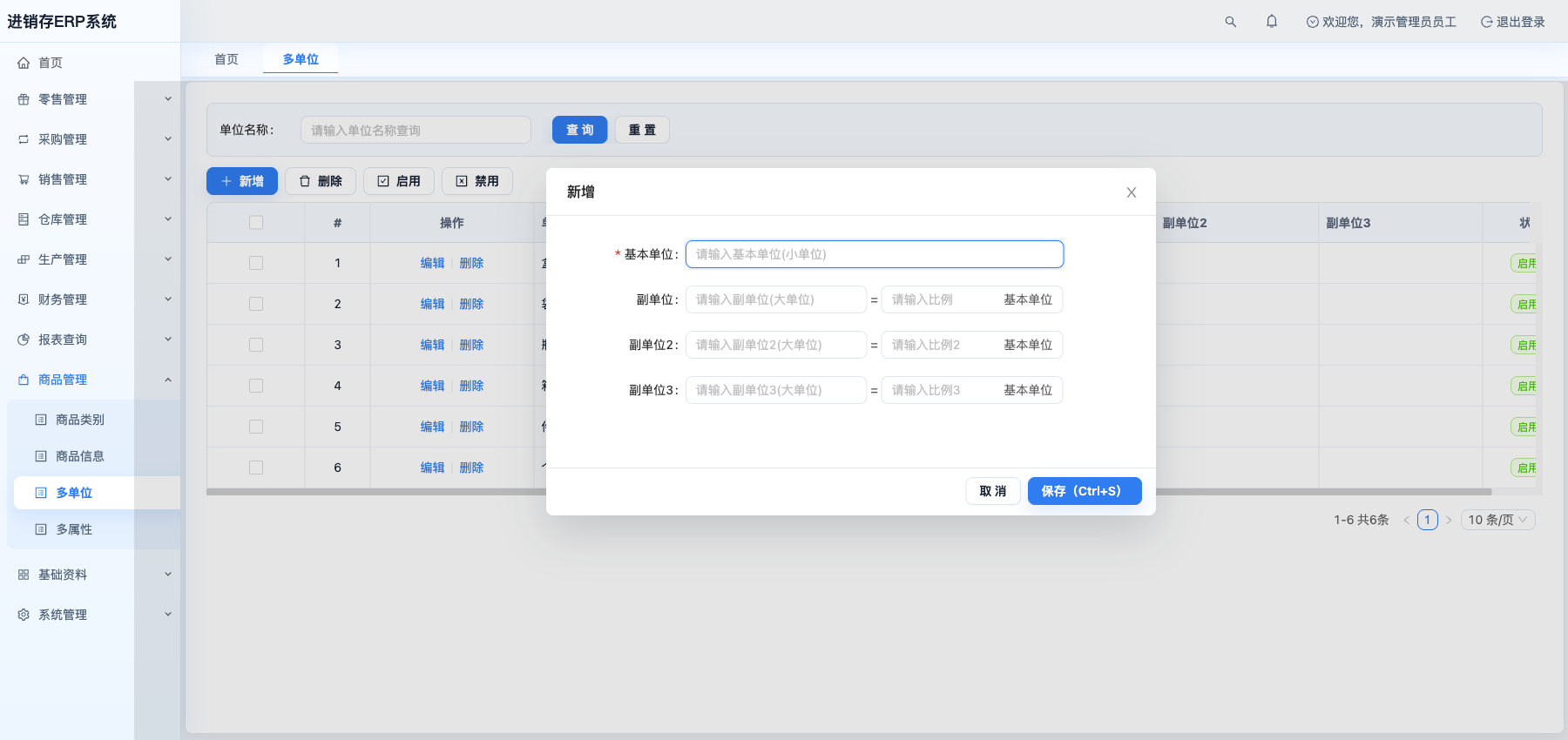
Task: Expand the 零售管理 menu chevron
Action: 168,99
